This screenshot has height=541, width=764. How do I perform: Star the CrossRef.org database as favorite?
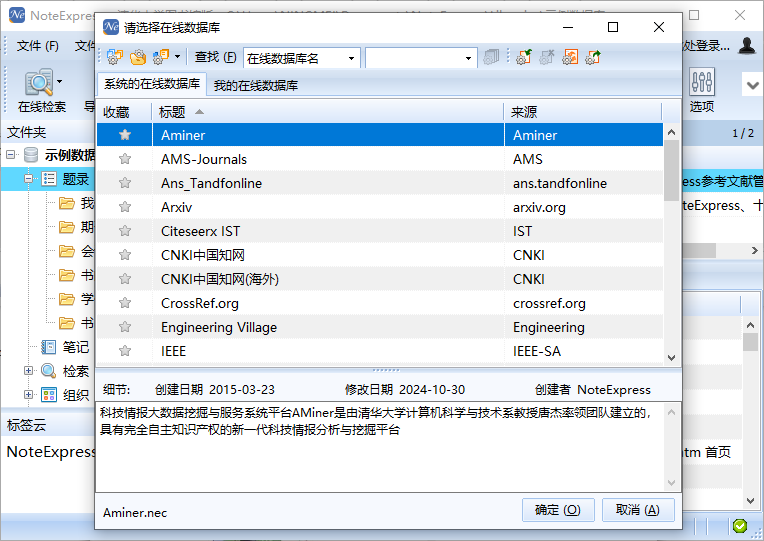pos(125,303)
